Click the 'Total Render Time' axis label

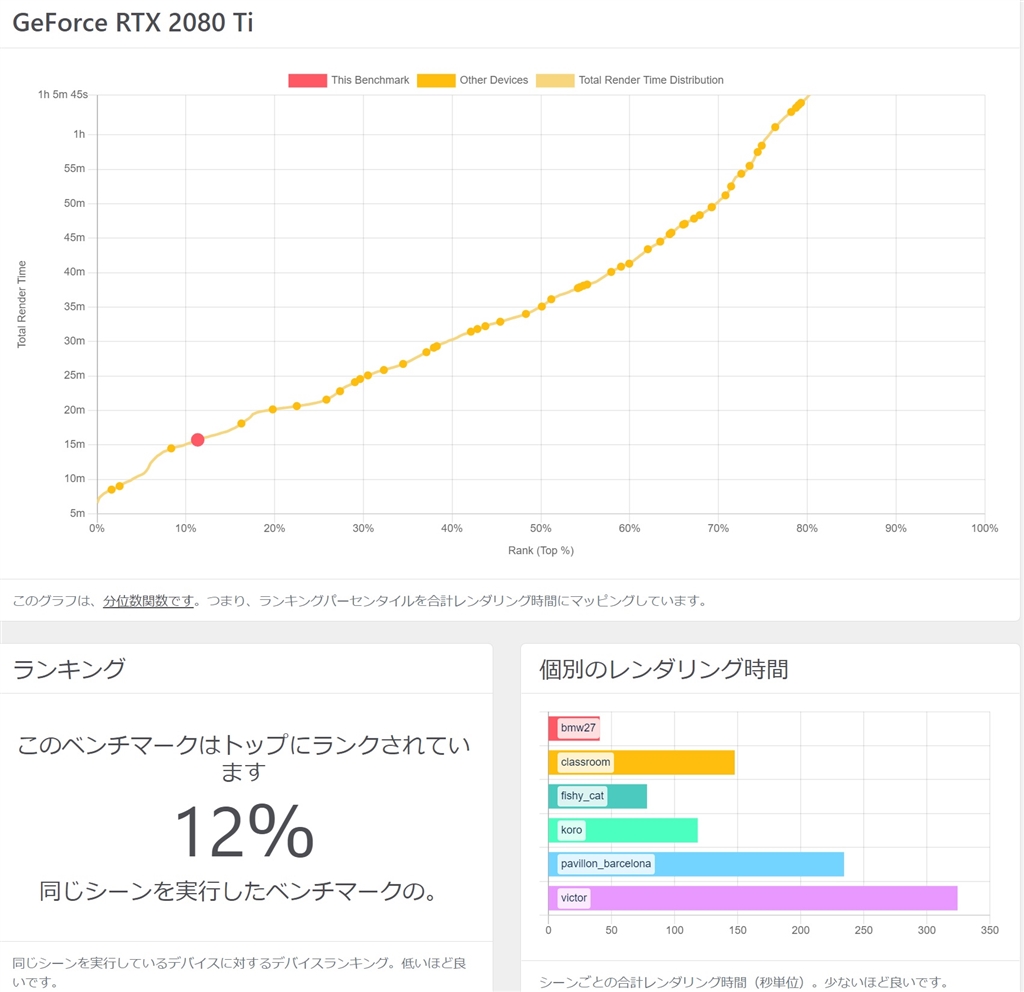(x=22, y=304)
